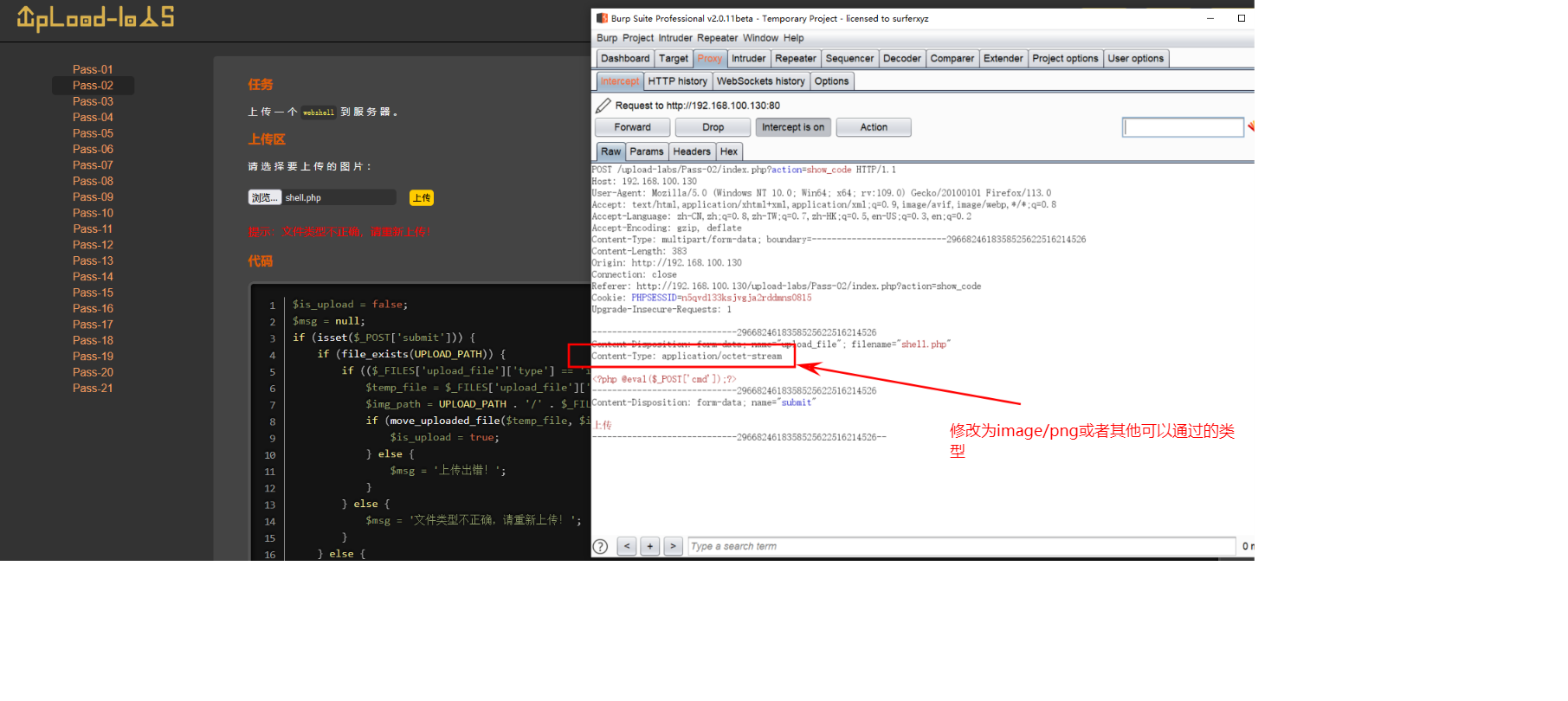Switch to the Project options tab
Image resolution: width=1568 pixels, height=701 pixels.
tap(1065, 59)
